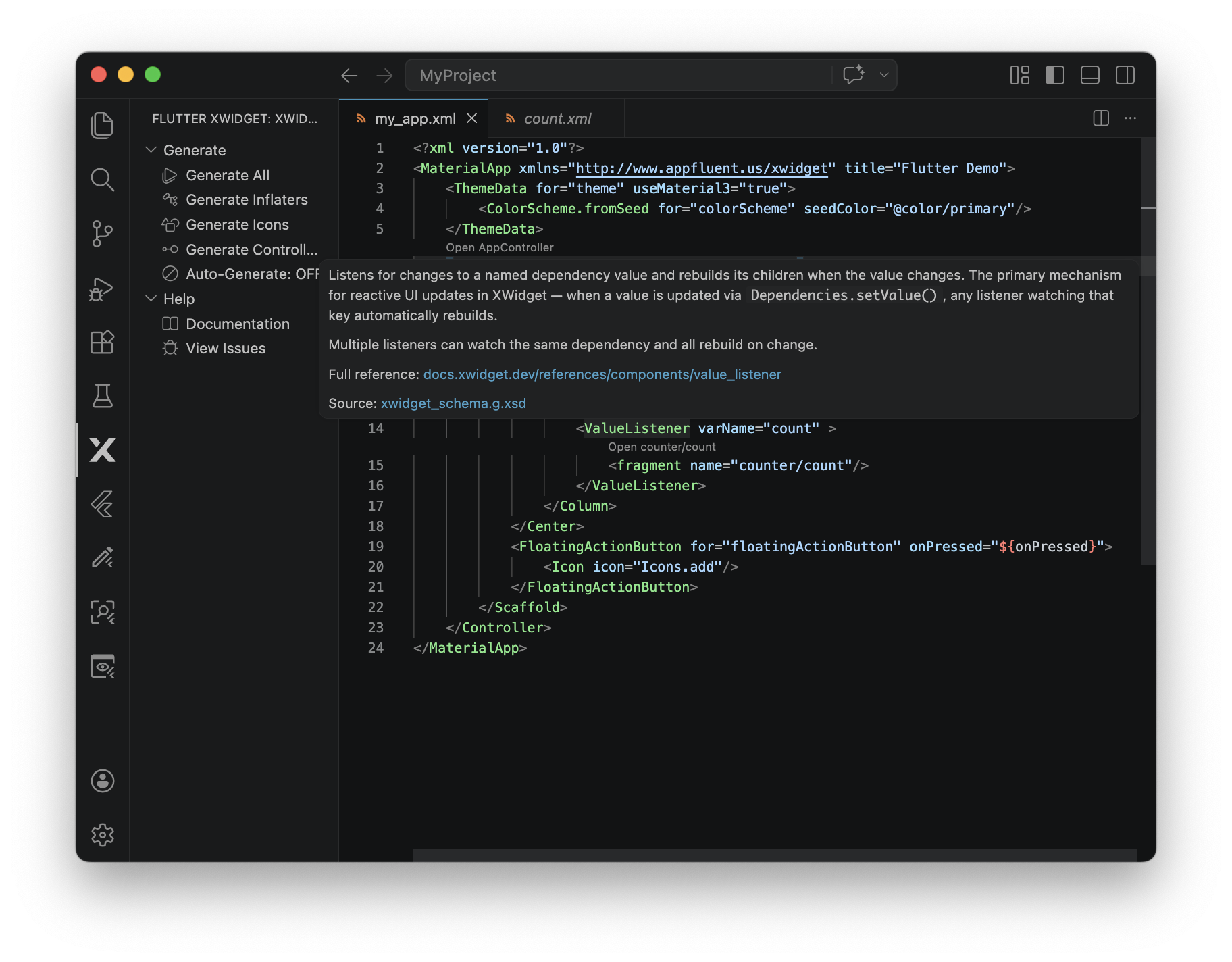
Task: Switch to the count.xml tab
Action: click(x=557, y=118)
